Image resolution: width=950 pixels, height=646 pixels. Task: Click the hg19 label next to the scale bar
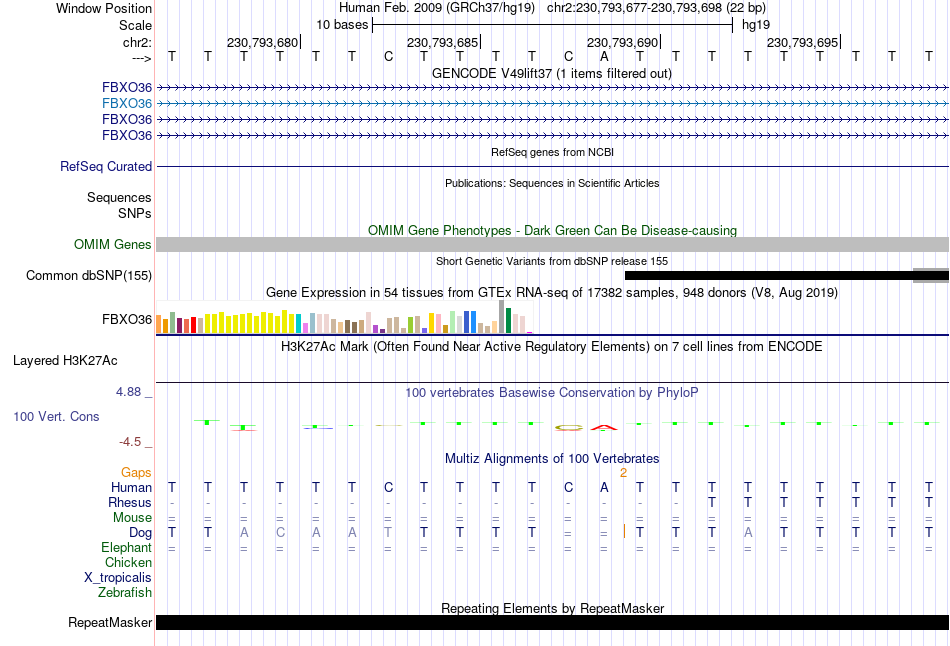coord(756,25)
